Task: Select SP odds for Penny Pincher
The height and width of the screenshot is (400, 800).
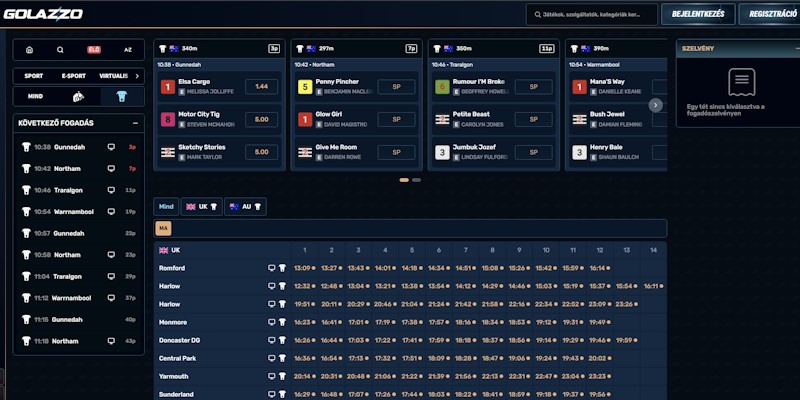Action: point(396,87)
